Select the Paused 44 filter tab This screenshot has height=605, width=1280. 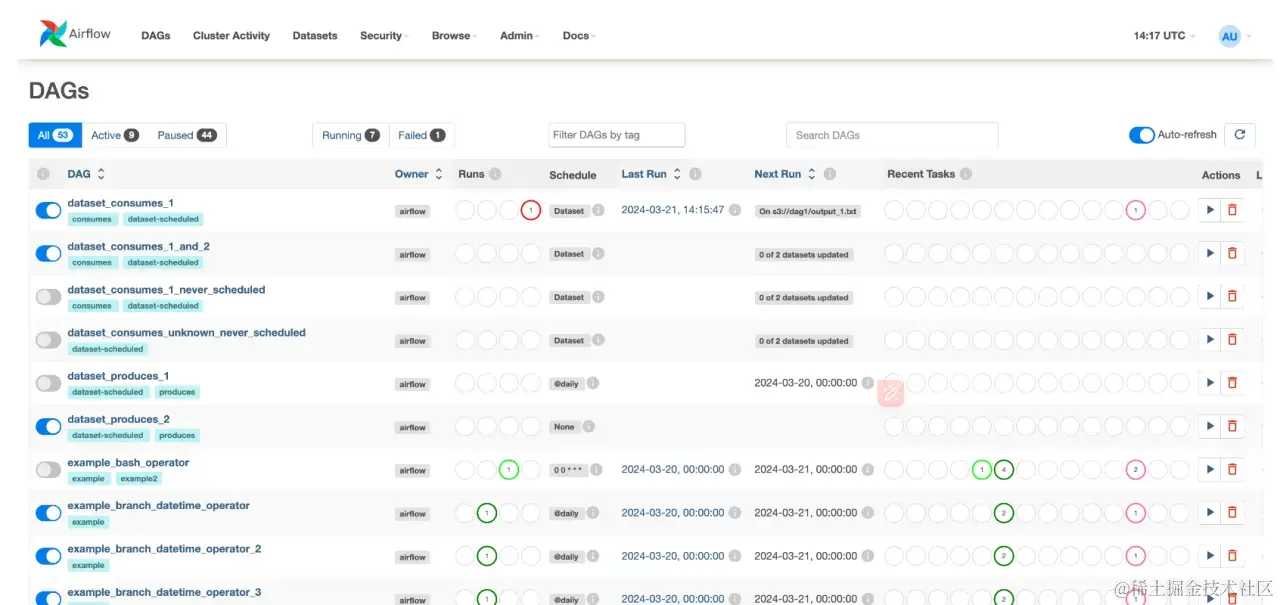click(x=187, y=135)
